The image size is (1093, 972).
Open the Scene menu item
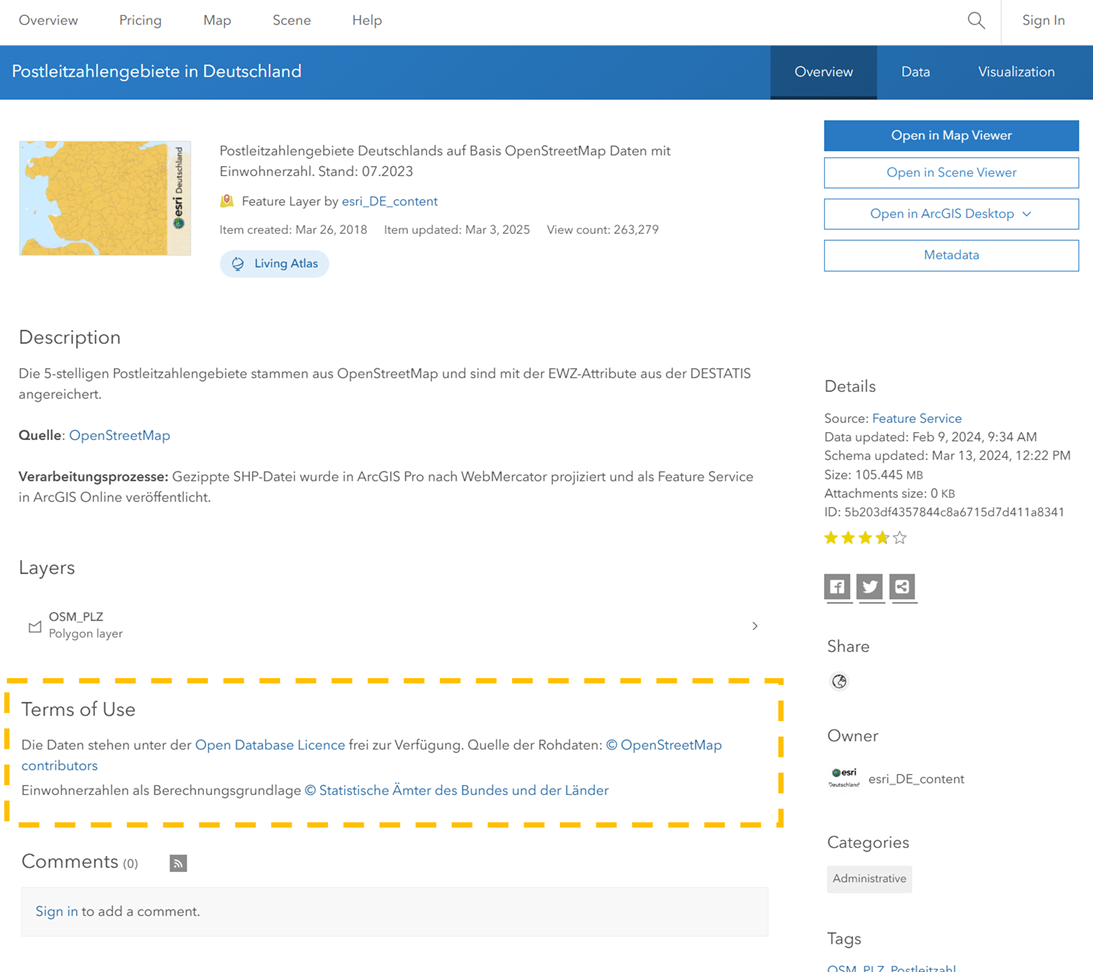point(291,20)
